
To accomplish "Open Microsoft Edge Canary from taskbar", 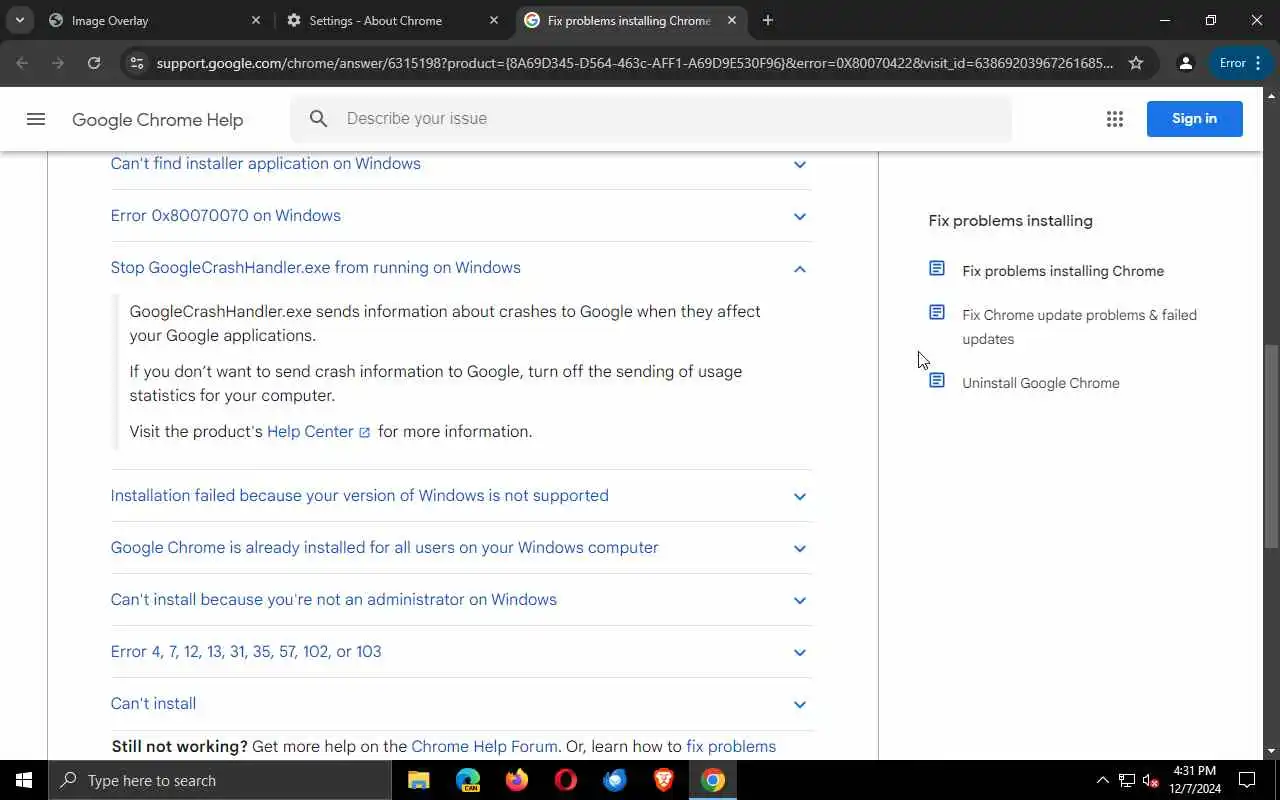I will (x=468, y=780).
